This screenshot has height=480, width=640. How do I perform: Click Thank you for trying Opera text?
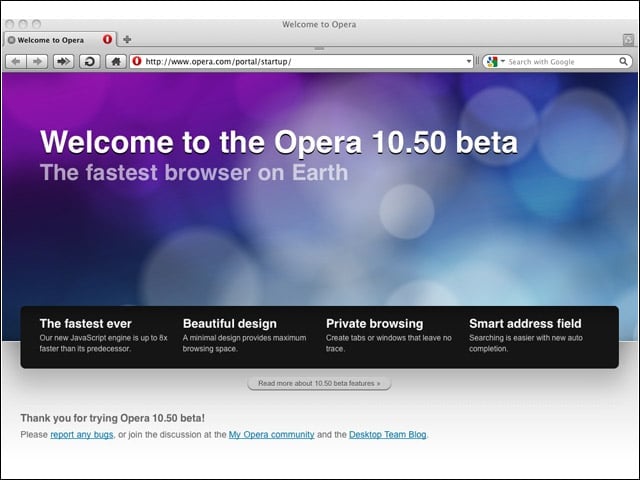tap(113, 418)
